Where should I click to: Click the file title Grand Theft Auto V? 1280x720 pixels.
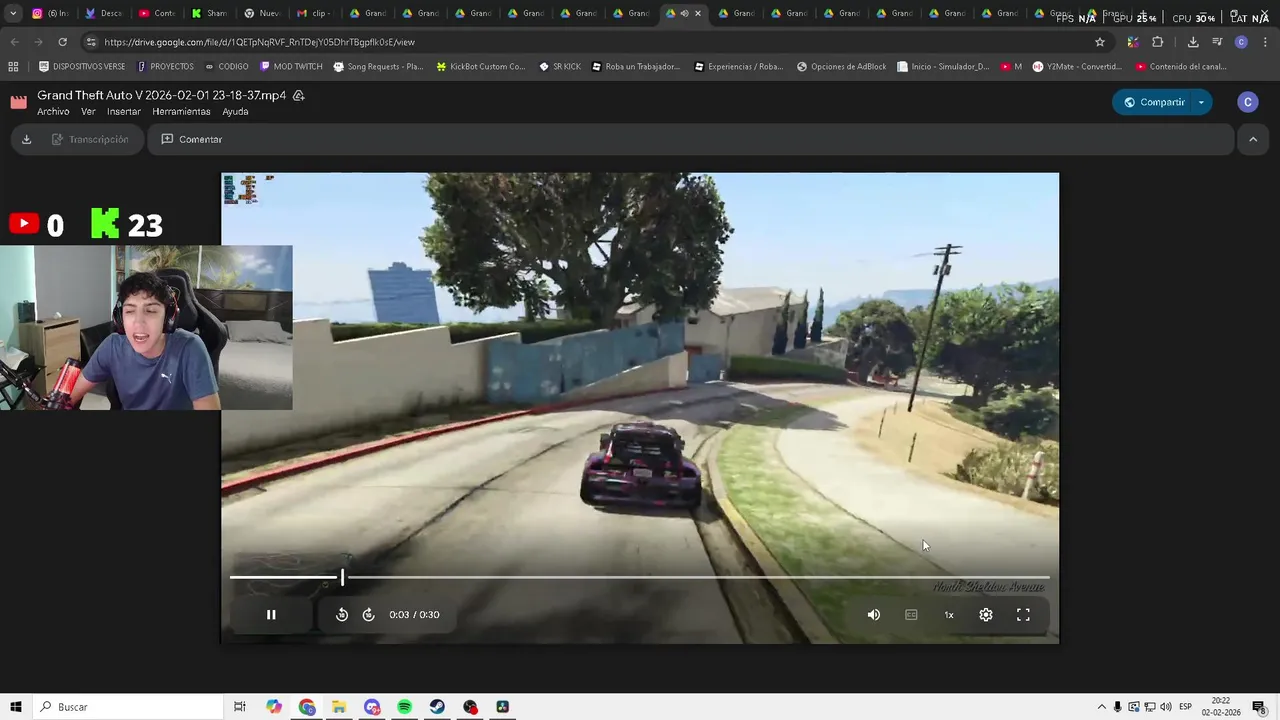161,95
